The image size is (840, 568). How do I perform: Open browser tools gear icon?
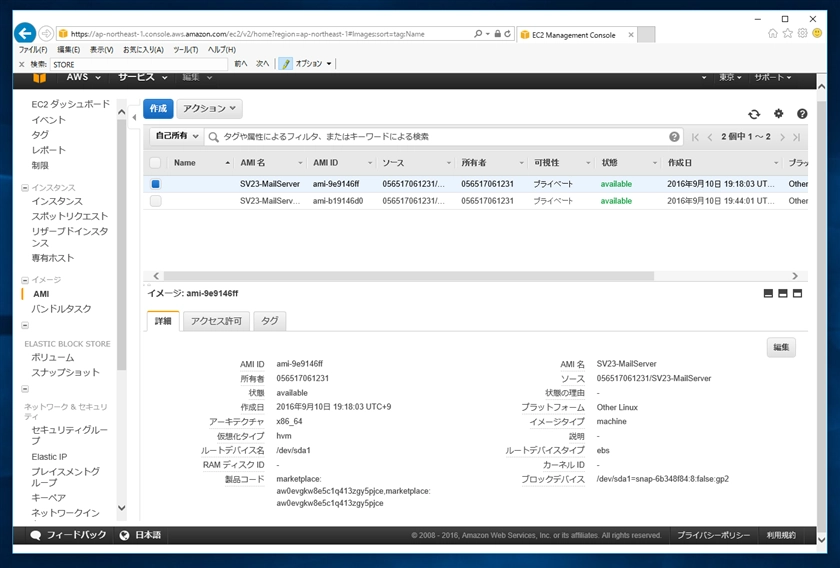(802, 33)
